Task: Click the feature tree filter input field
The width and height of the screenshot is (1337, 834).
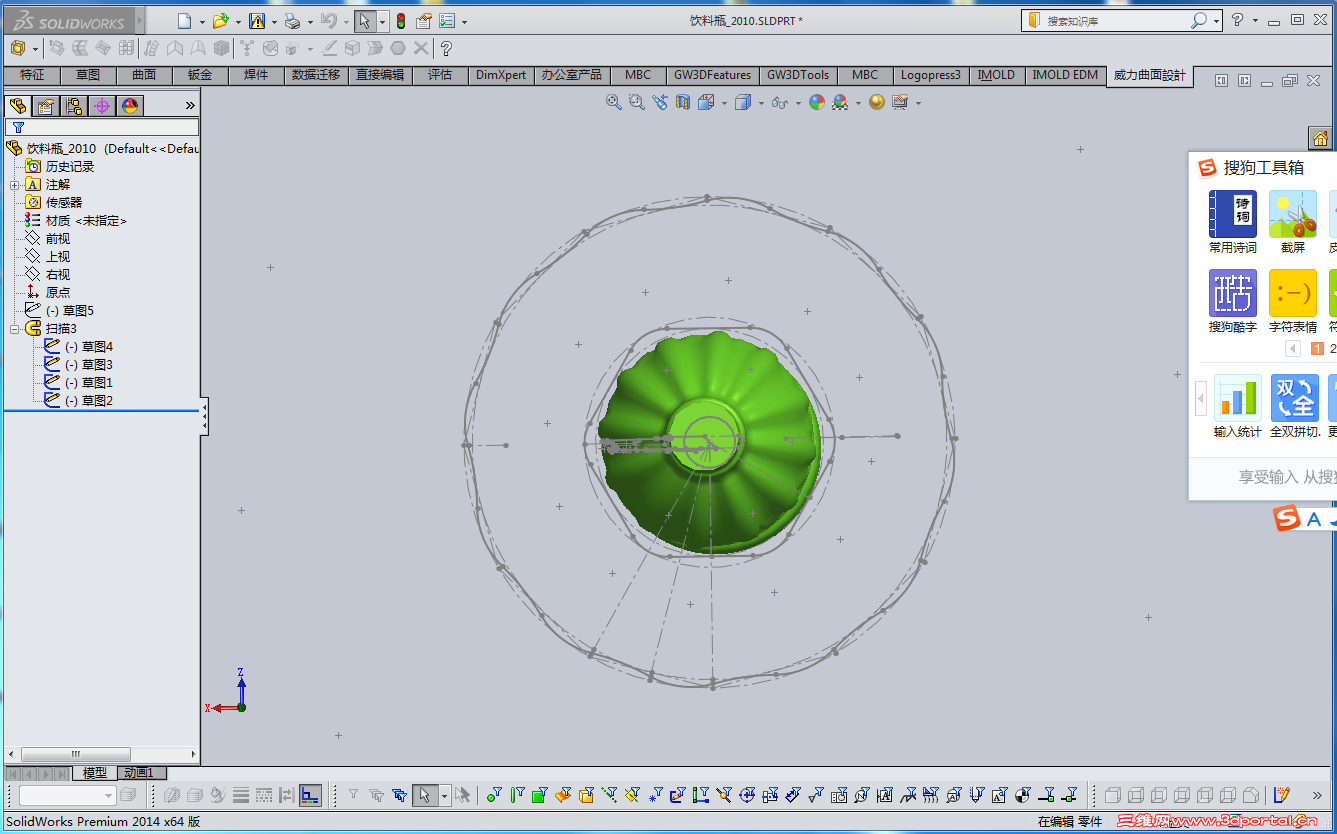Action: pyautogui.click(x=102, y=127)
